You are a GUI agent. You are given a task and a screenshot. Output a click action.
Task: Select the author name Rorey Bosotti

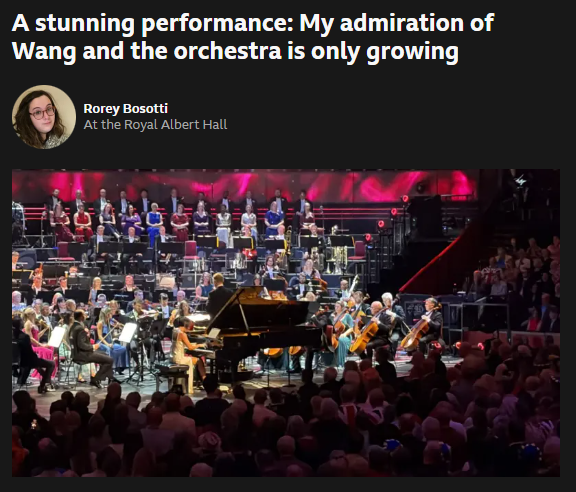coord(126,108)
